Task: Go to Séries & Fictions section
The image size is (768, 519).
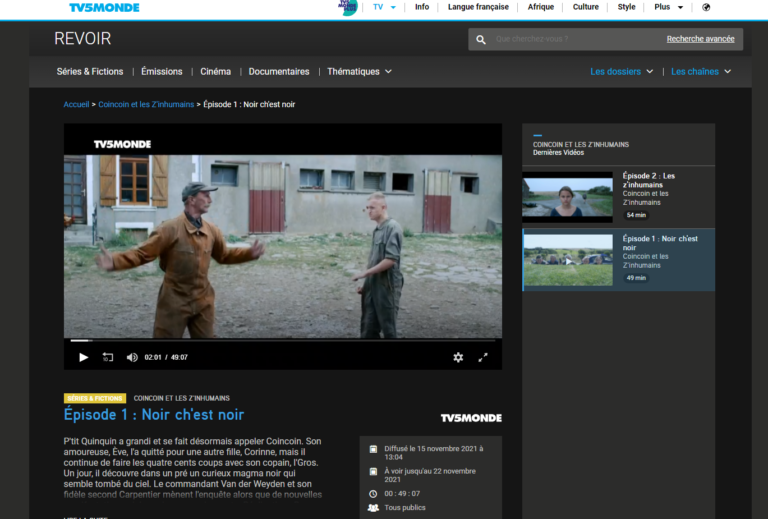Action: point(90,71)
